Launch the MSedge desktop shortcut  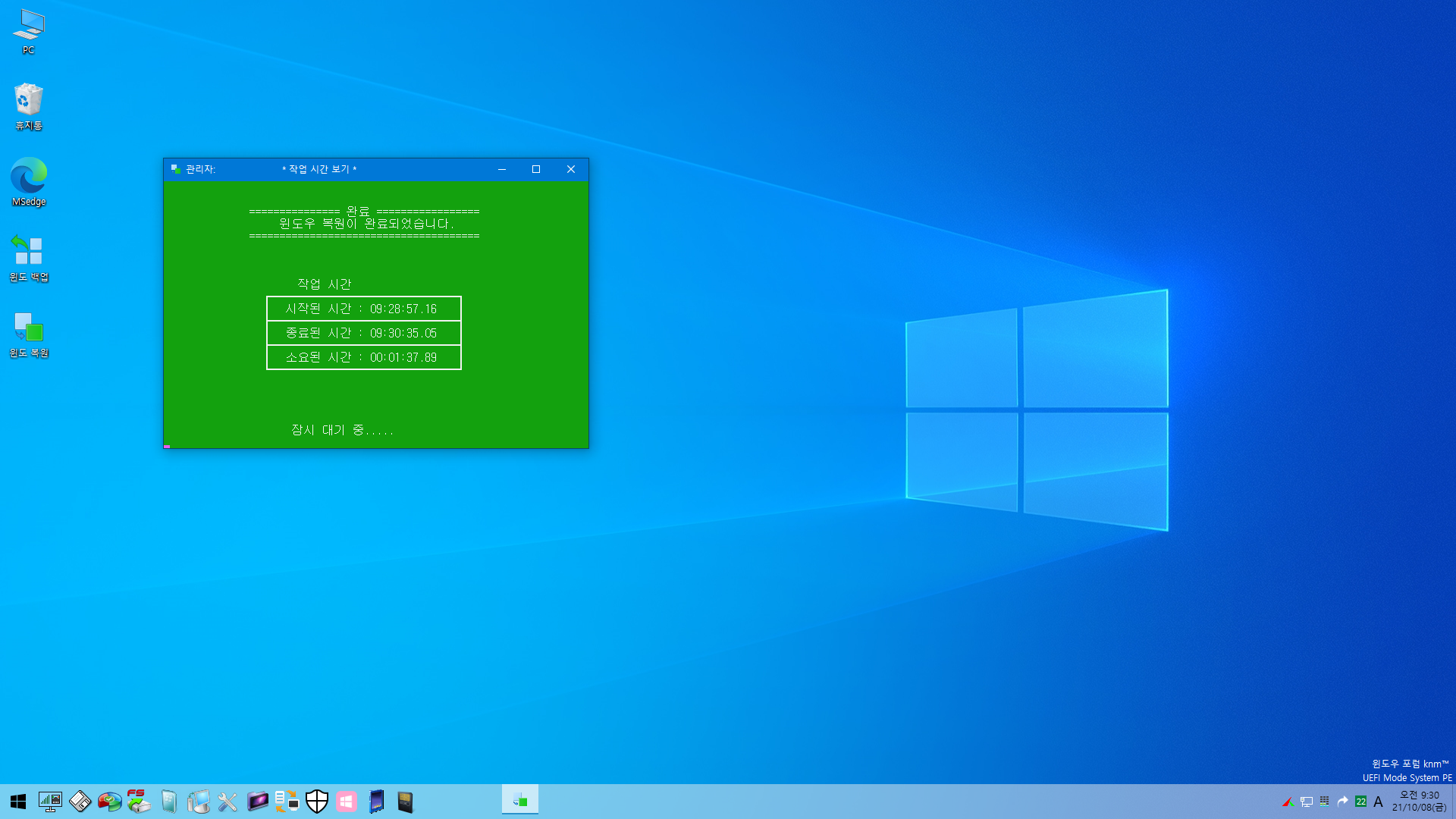[29, 182]
